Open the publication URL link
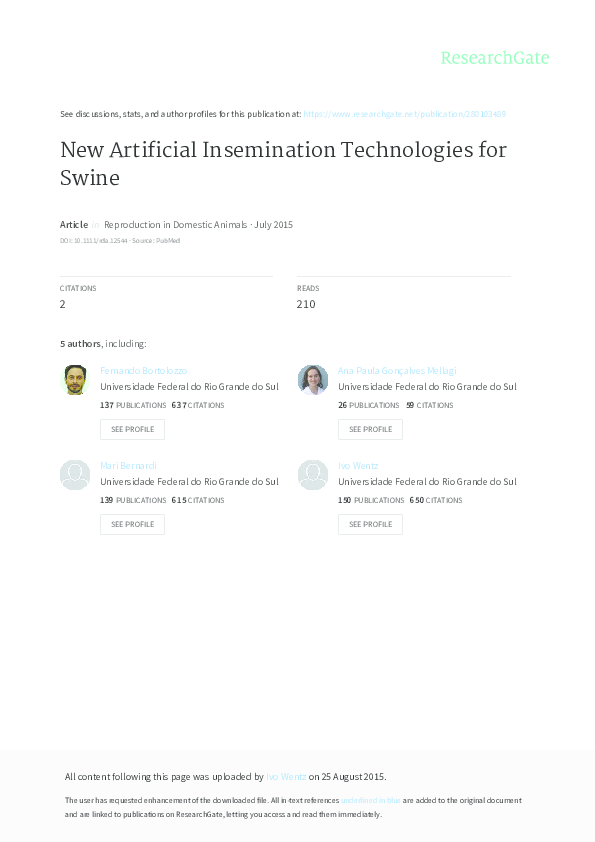Viewport: 595px width, 842px height. point(407,113)
